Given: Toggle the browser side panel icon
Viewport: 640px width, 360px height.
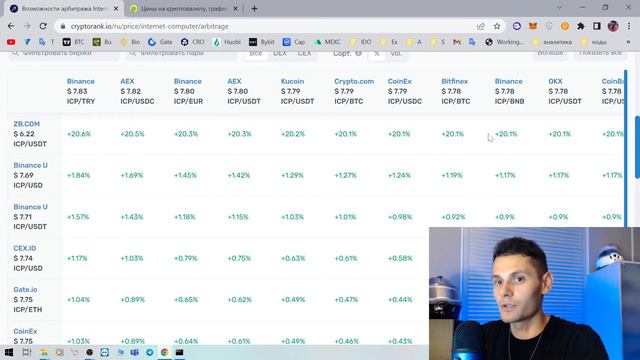Looking at the screenshot, I should pos(597,26).
